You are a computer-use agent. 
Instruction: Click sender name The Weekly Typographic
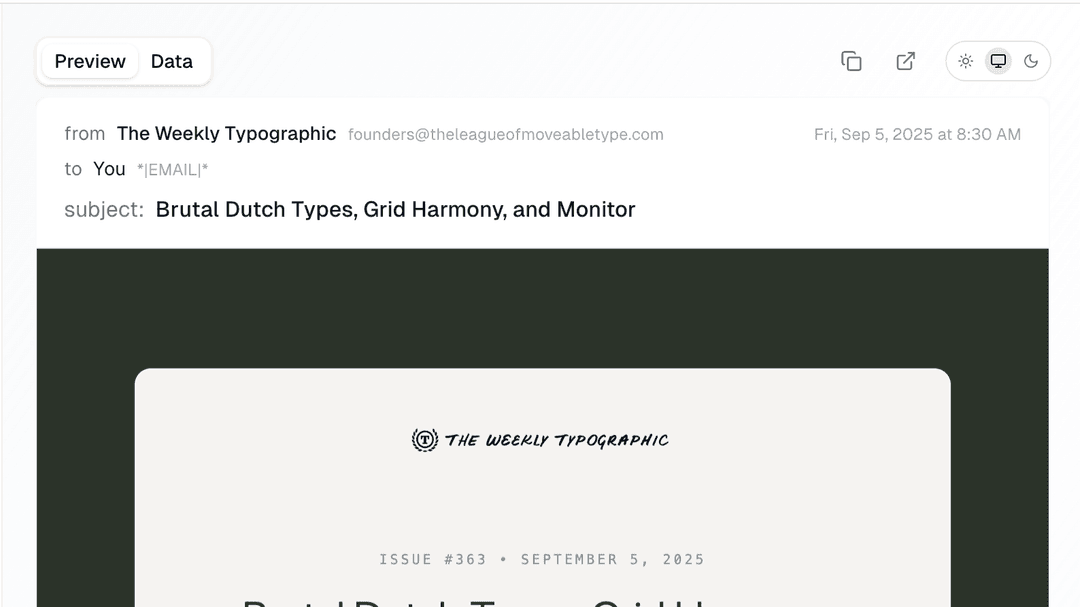coord(226,134)
